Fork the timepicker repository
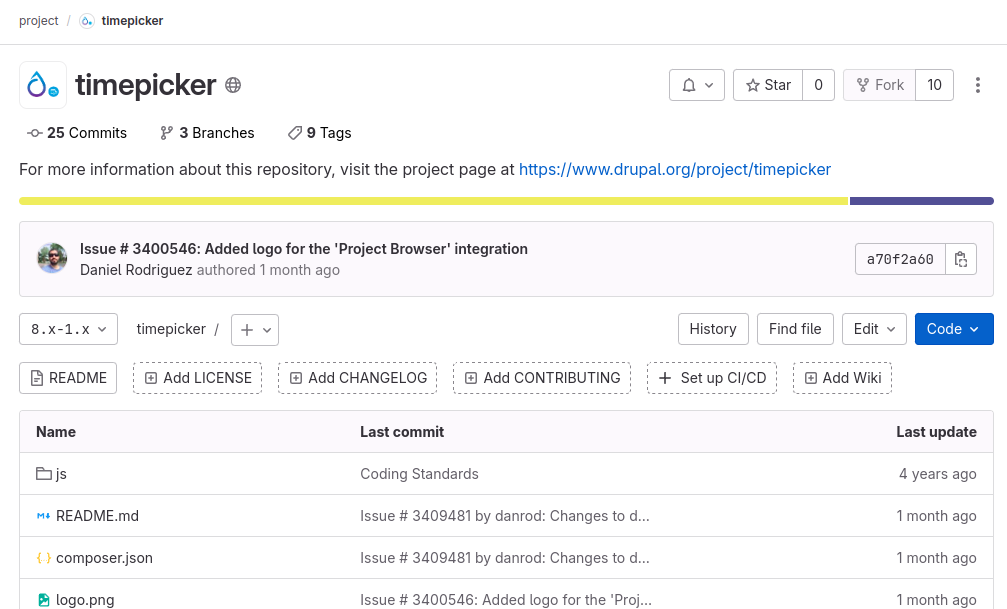1007x609 pixels. (879, 85)
